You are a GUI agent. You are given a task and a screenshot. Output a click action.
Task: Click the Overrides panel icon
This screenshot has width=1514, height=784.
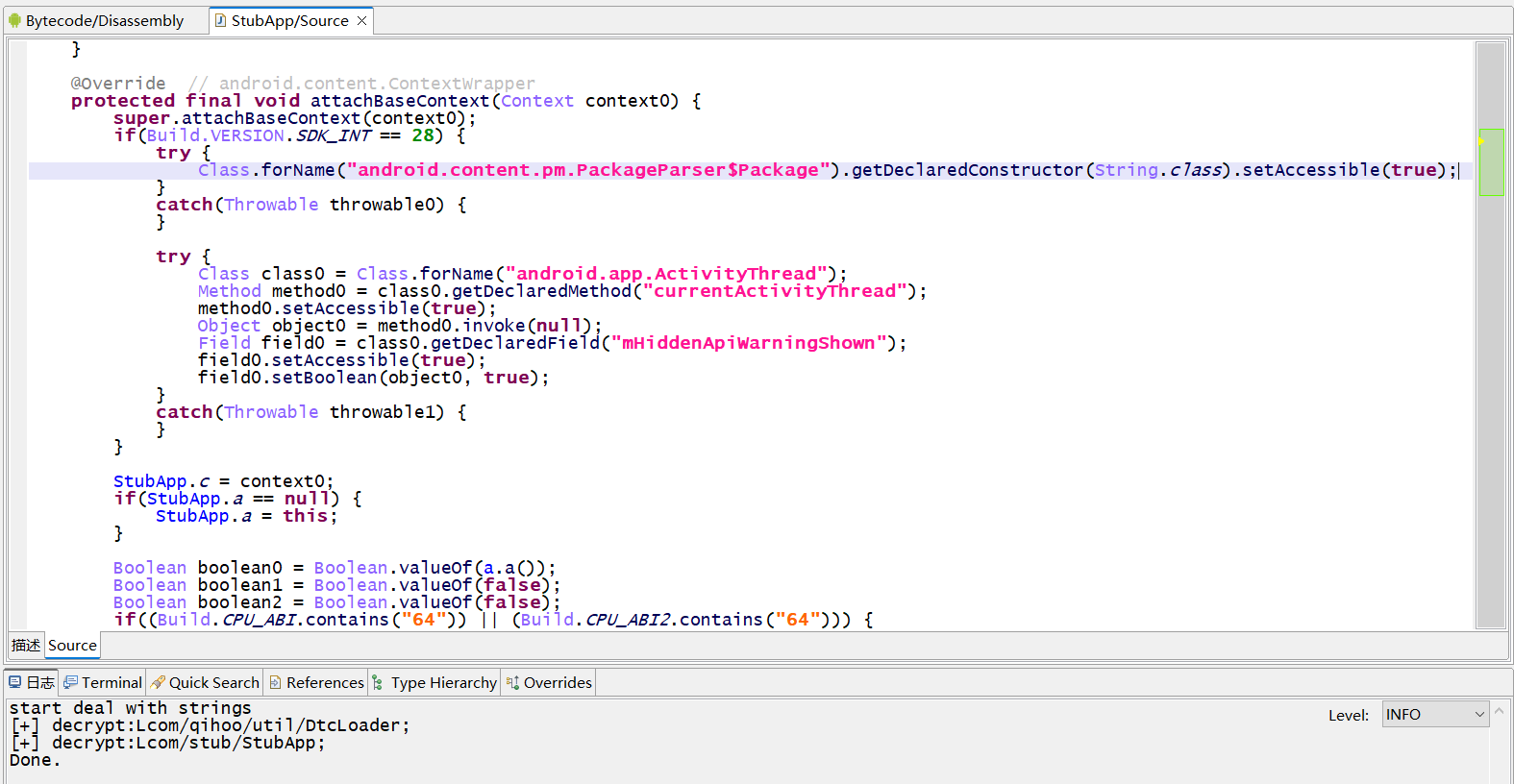click(512, 682)
